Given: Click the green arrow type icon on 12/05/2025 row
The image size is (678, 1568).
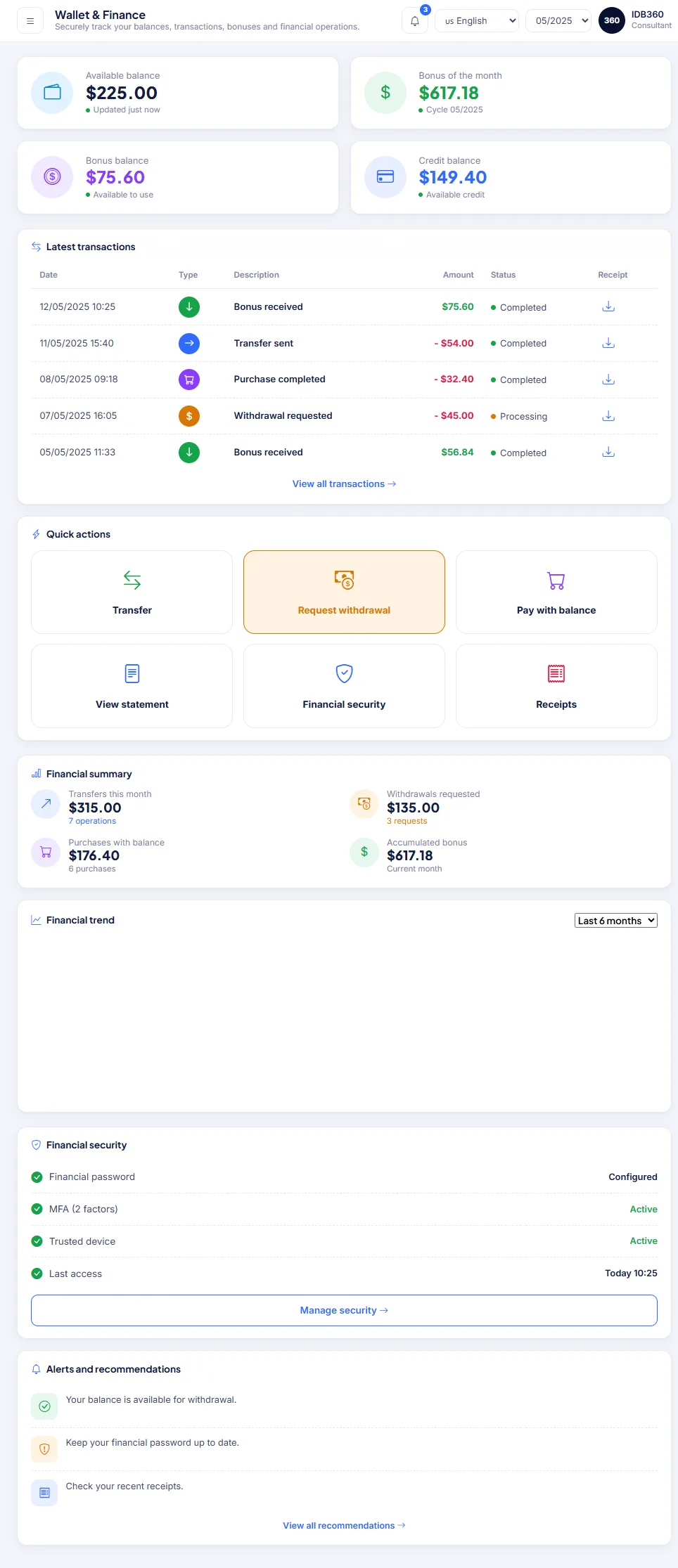Looking at the screenshot, I should pyautogui.click(x=189, y=307).
